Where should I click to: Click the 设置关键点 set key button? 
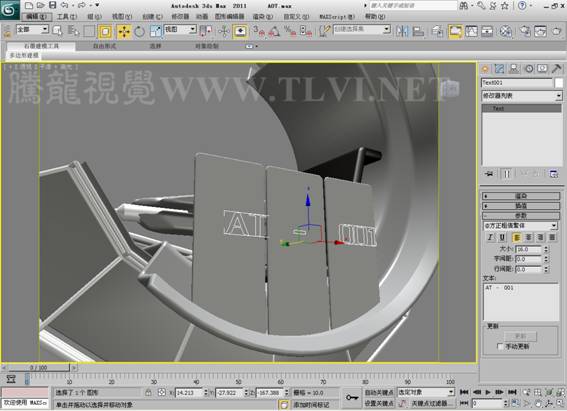379,403
